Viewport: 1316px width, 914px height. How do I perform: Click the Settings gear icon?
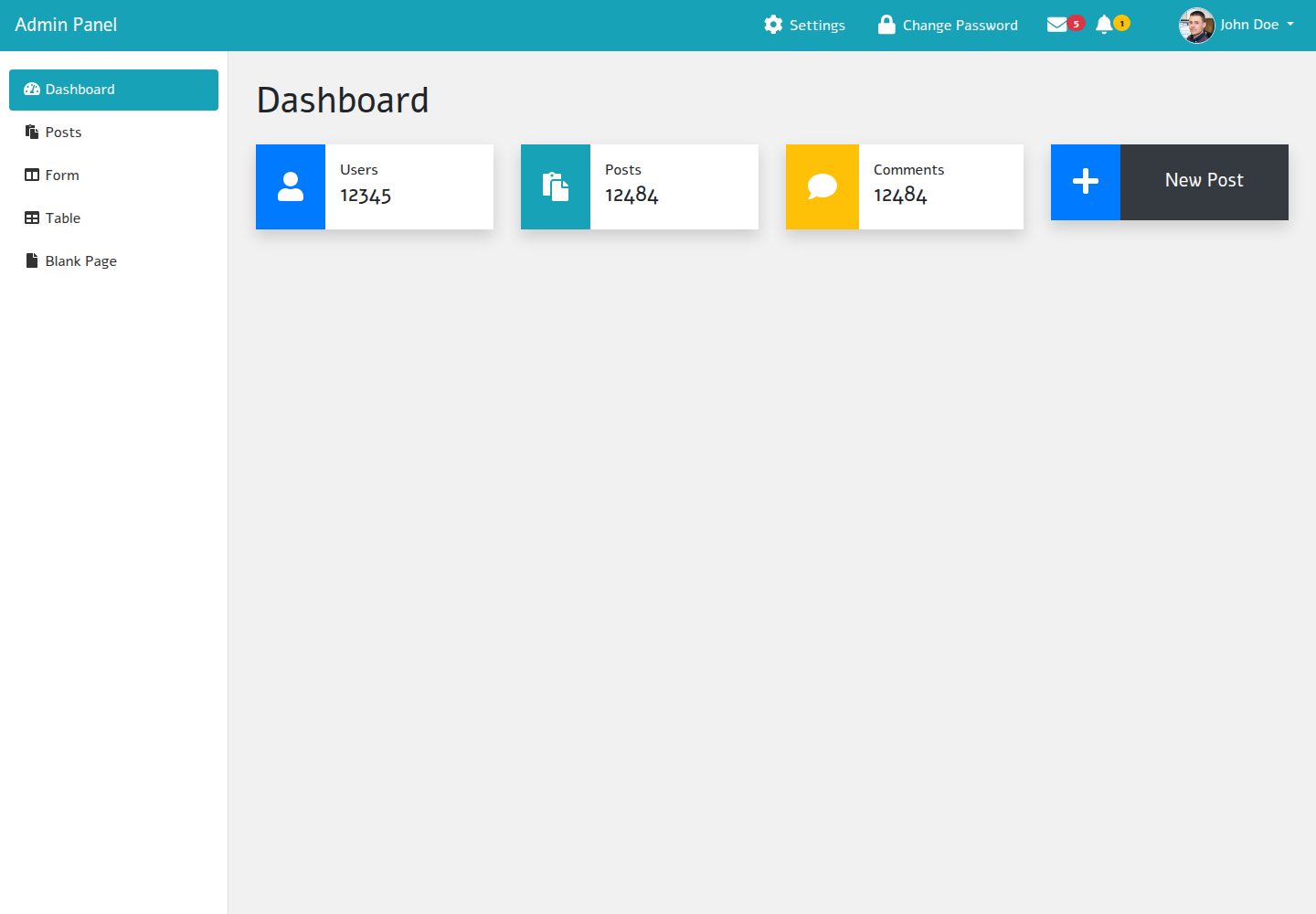click(x=773, y=25)
